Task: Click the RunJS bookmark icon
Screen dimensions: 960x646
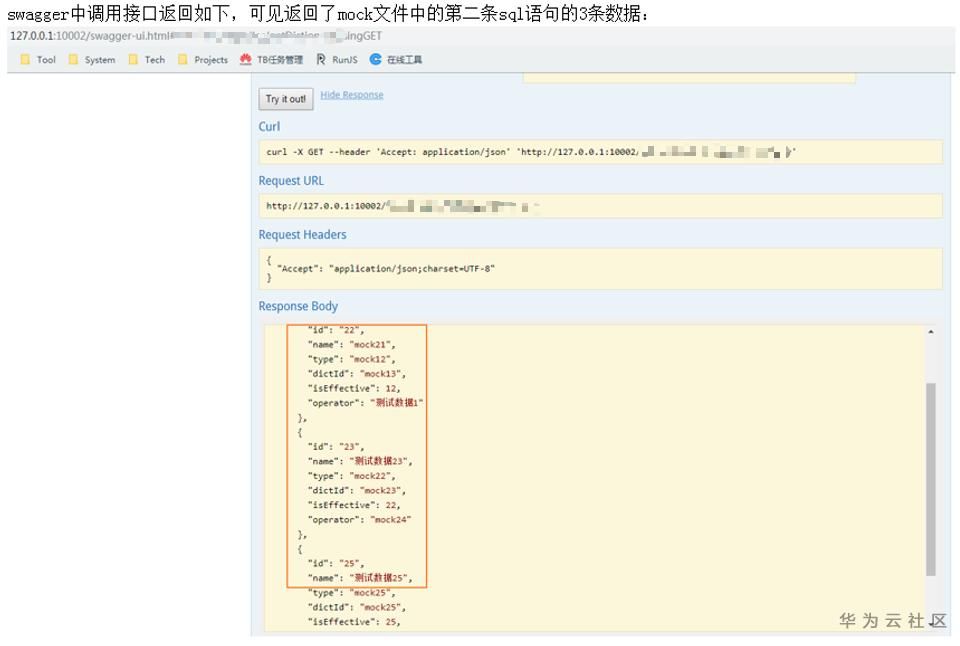Action: coord(321,59)
